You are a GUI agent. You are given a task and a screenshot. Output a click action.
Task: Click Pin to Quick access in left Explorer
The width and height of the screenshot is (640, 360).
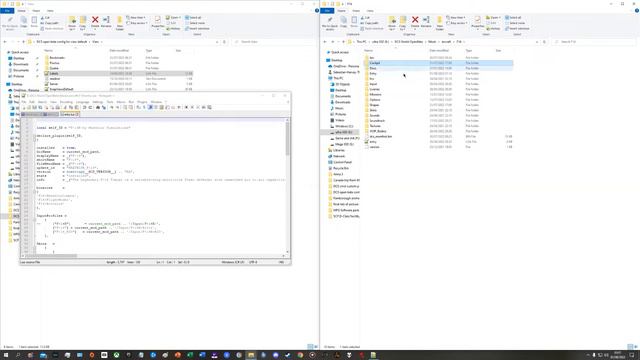click(x=10, y=23)
